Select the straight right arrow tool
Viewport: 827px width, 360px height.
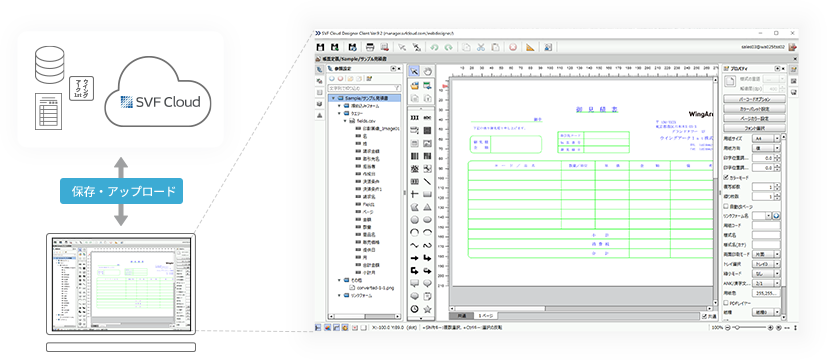coord(415,258)
